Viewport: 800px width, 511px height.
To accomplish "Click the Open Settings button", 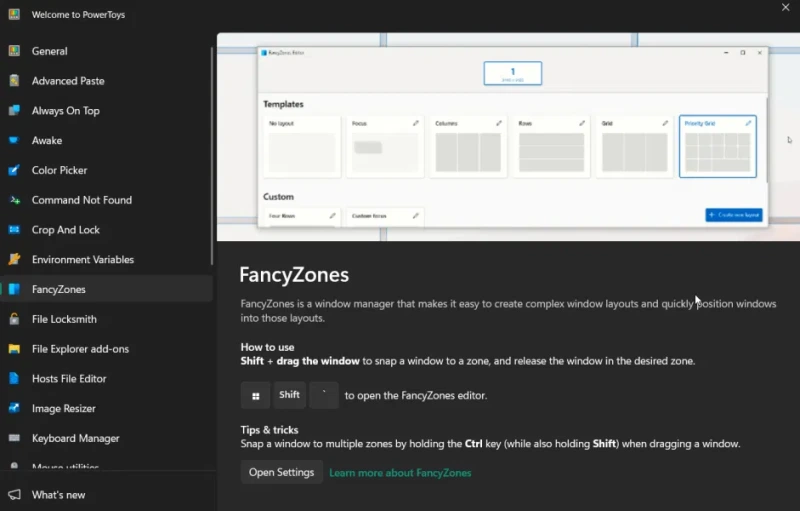I will (281, 472).
